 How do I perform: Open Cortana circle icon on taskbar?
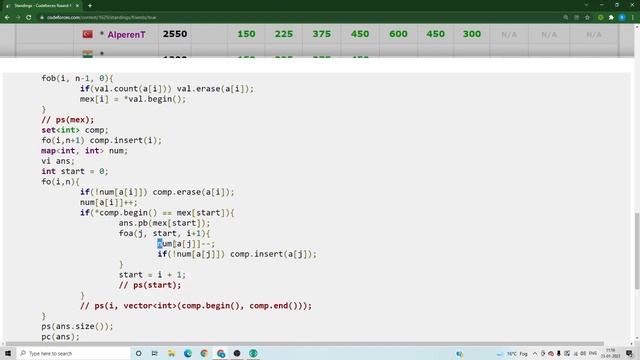(x=138, y=353)
